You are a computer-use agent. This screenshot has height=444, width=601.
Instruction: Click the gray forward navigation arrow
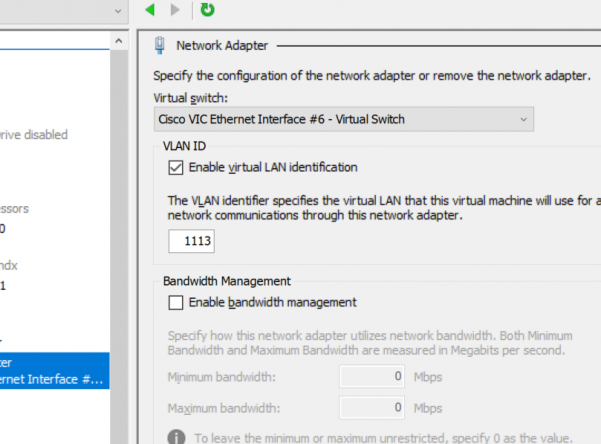176,10
